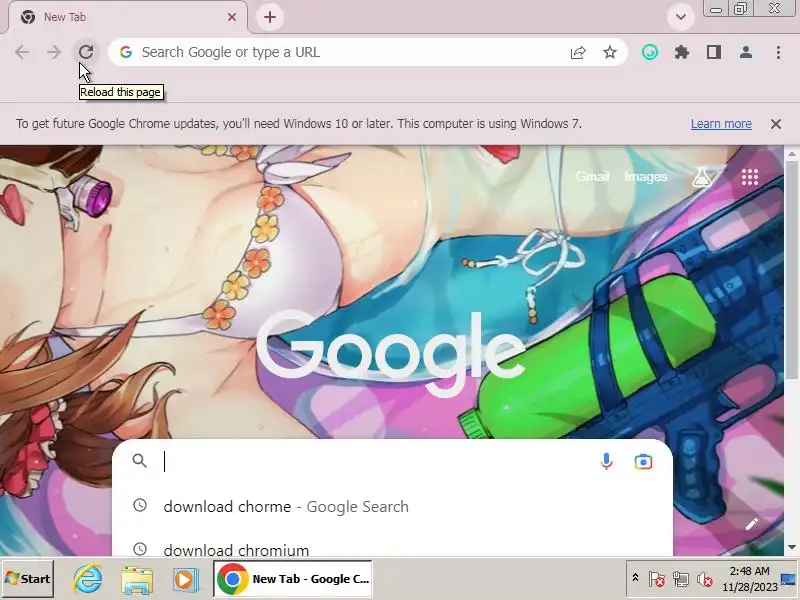Expand the tab search dropdown arrow
800x600 pixels.
click(x=681, y=17)
